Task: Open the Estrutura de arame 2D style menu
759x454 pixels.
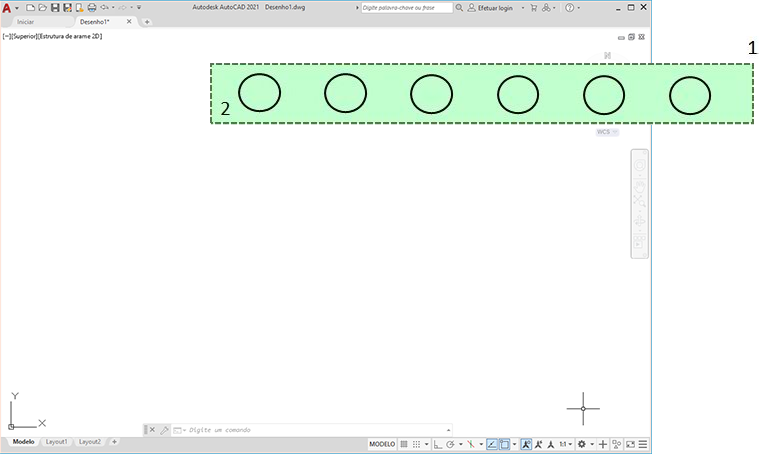Action: pyautogui.click(x=70, y=36)
